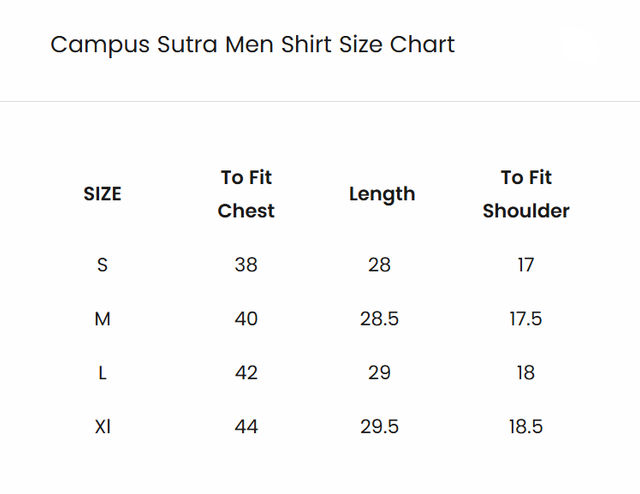The image size is (640, 494).
Task: Select the Xl size row label
Action: [102, 427]
